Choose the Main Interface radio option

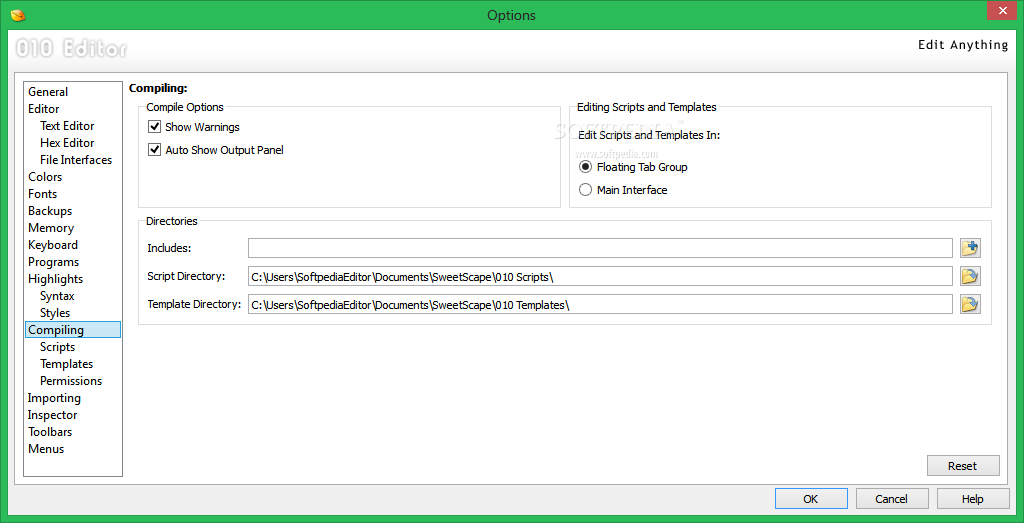click(x=585, y=190)
